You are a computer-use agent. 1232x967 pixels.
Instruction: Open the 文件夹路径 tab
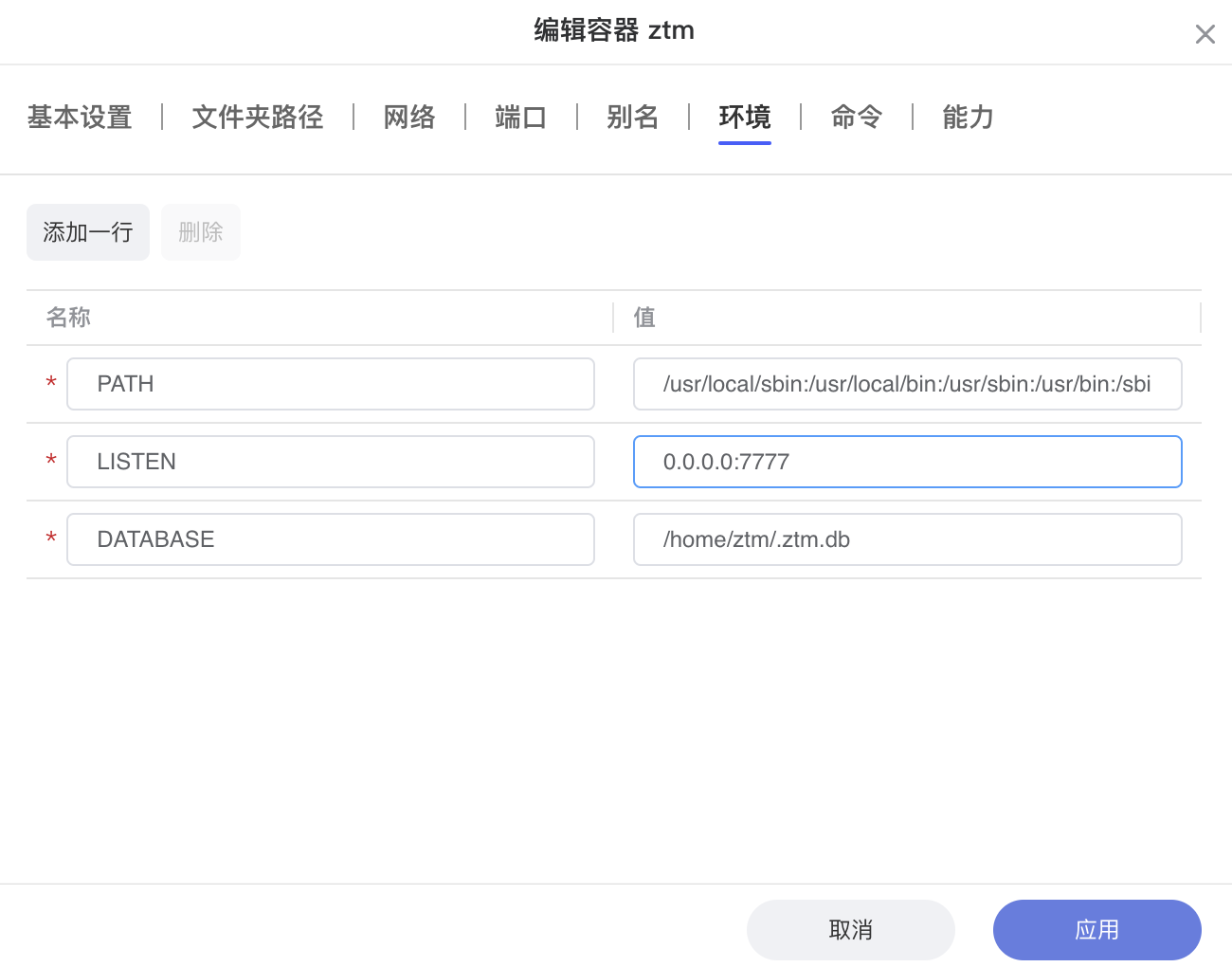pyautogui.click(x=257, y=118)
